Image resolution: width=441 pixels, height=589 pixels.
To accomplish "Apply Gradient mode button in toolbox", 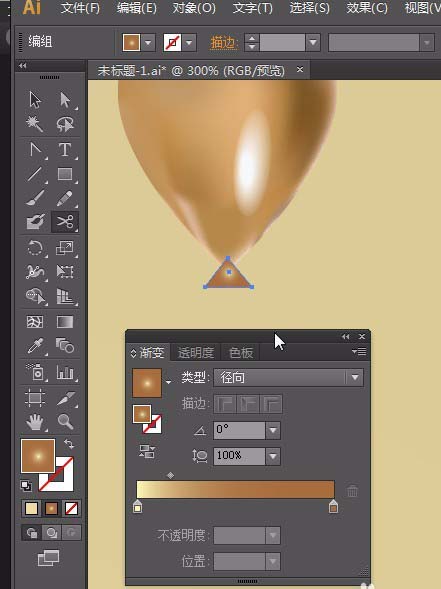I will pyautogui.click(x=51, y=509).
